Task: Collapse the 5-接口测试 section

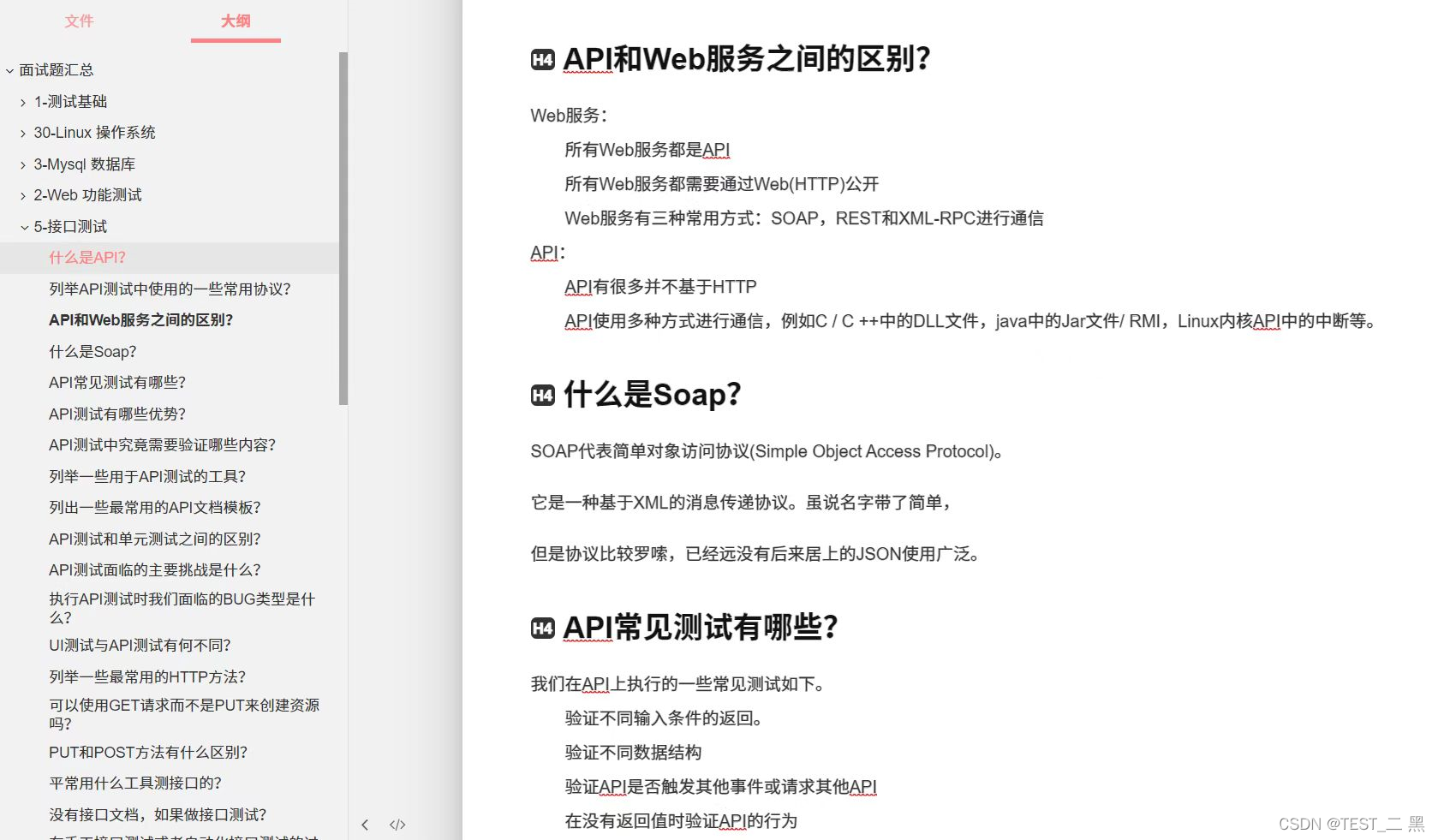Action: 24,227
